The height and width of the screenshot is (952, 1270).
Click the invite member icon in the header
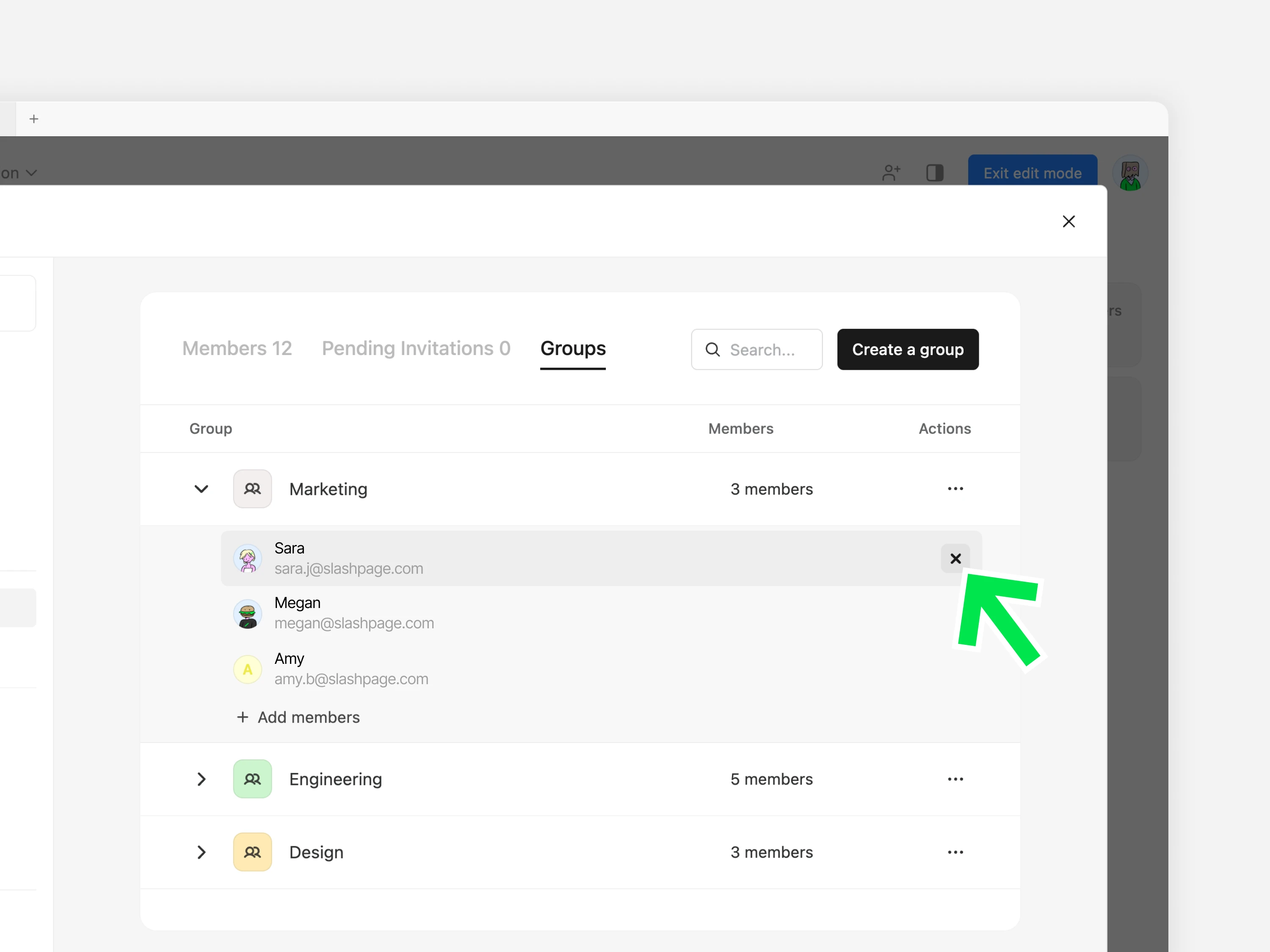pyautogui.click(x=891, y=173)
